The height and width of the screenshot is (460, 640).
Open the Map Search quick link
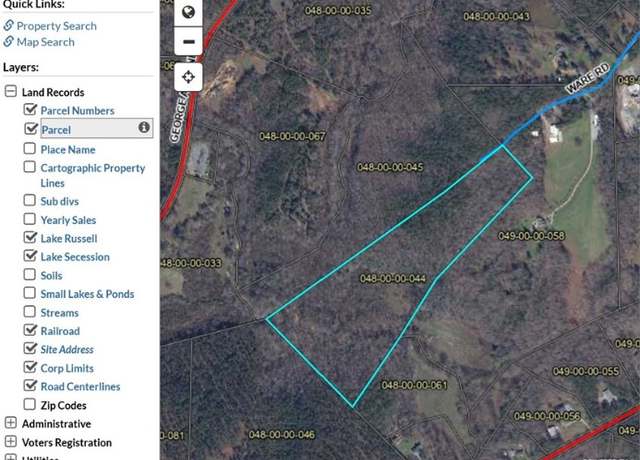[x=45, y=42]
